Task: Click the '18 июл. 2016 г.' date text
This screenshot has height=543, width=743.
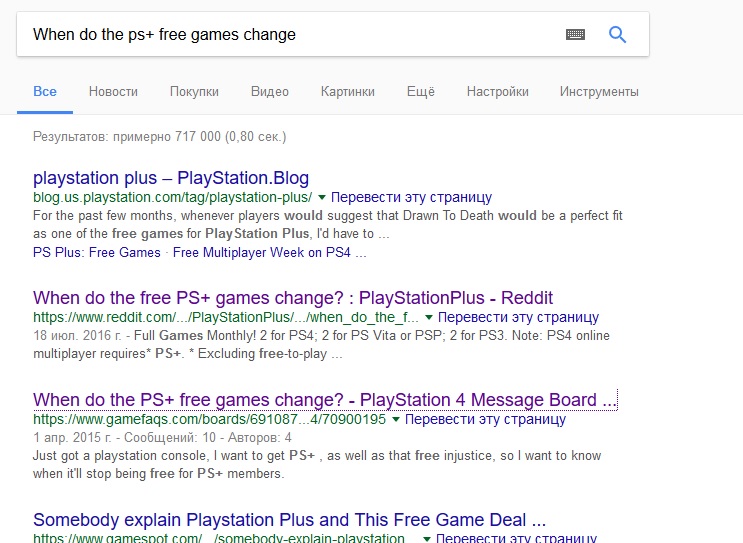Action: (x=77, y=335)
